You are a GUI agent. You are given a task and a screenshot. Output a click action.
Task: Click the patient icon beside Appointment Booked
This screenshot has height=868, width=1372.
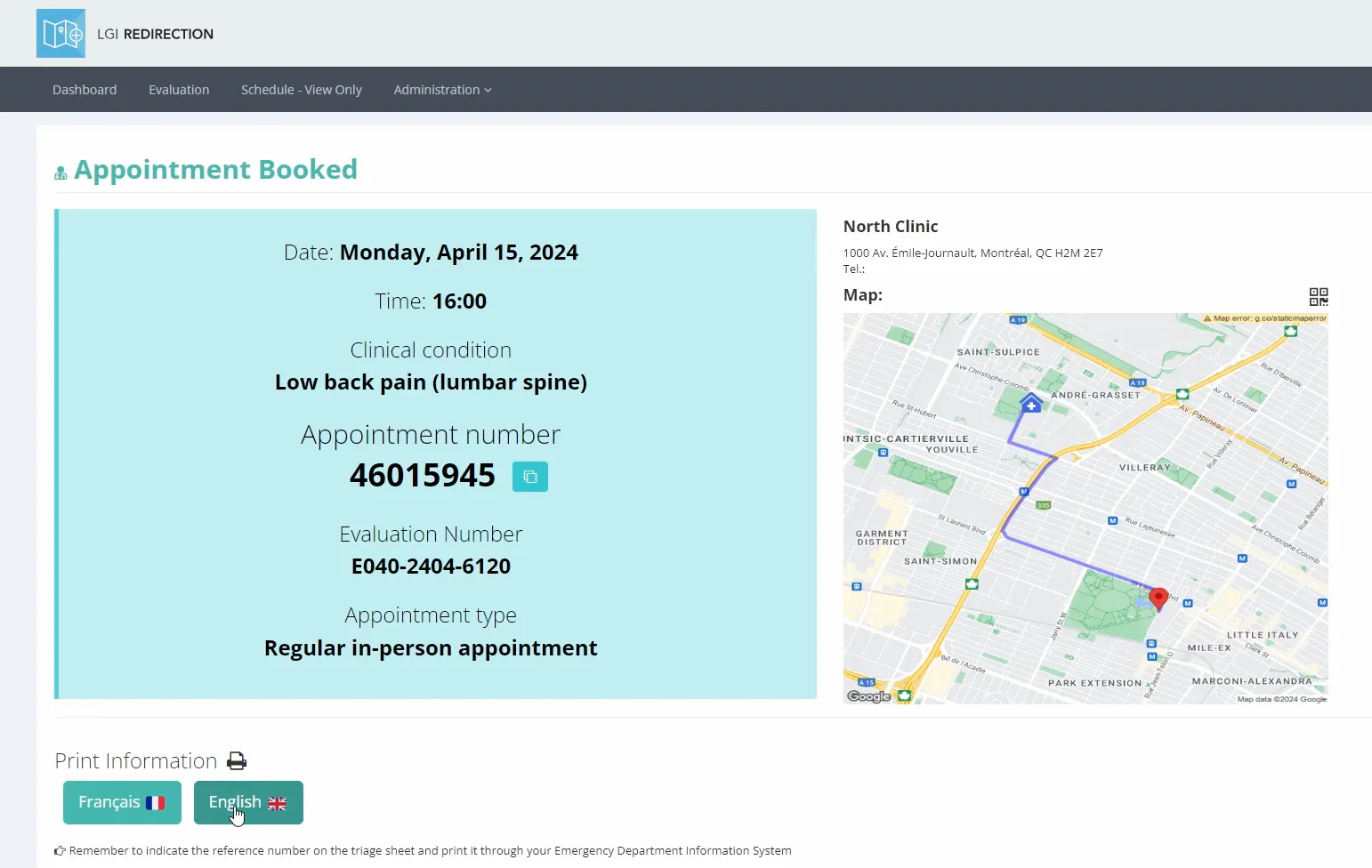pos(61,173)
